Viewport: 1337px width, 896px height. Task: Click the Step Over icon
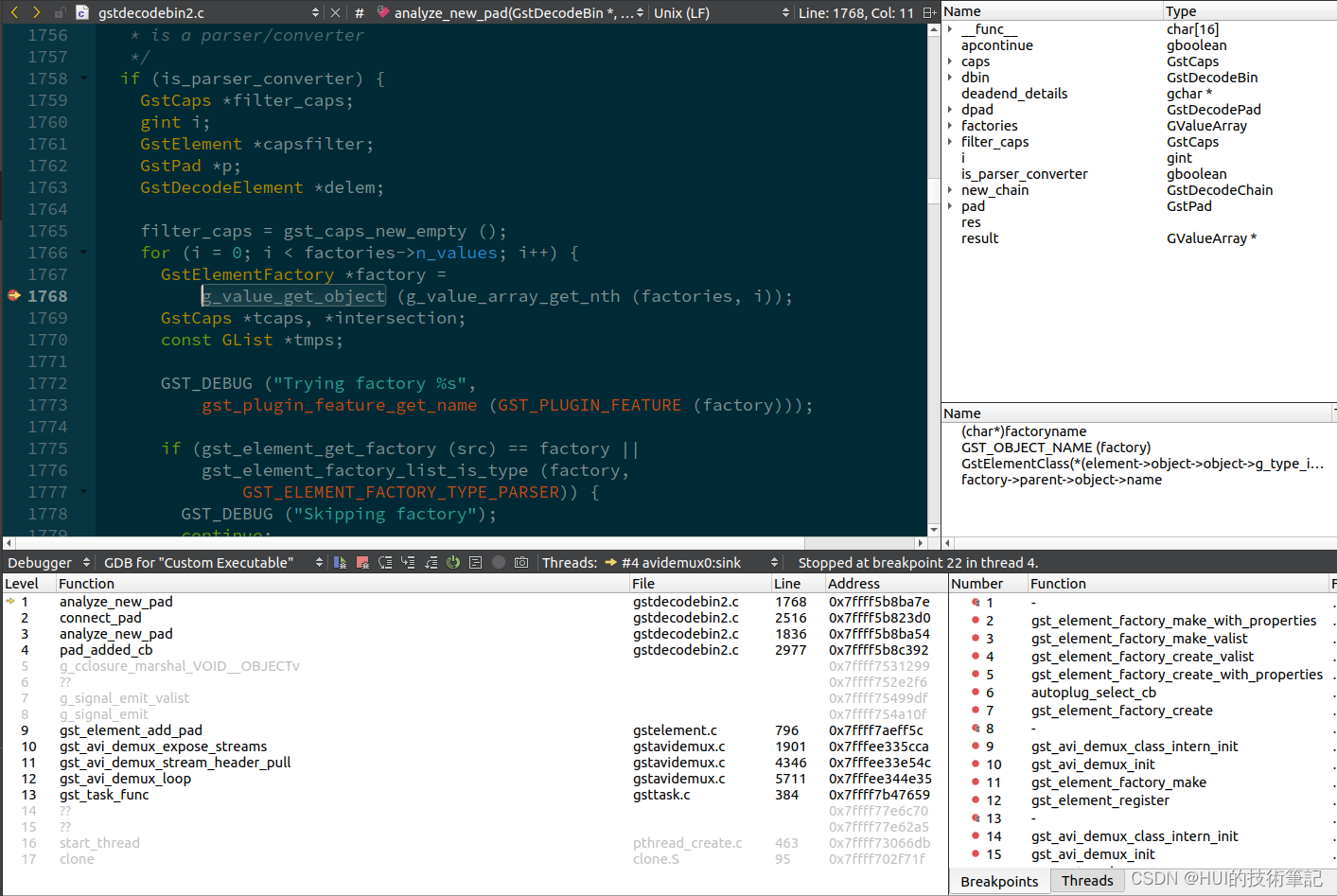tap(385, 563)
